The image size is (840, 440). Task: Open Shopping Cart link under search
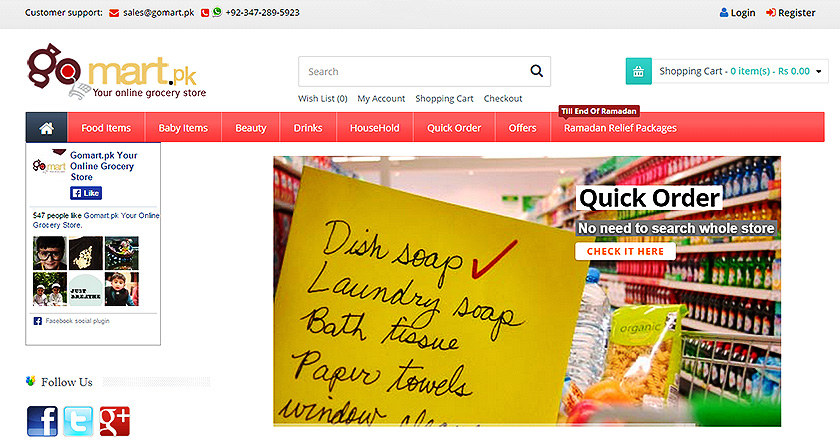pyautogui.click(x=445, y=99)
